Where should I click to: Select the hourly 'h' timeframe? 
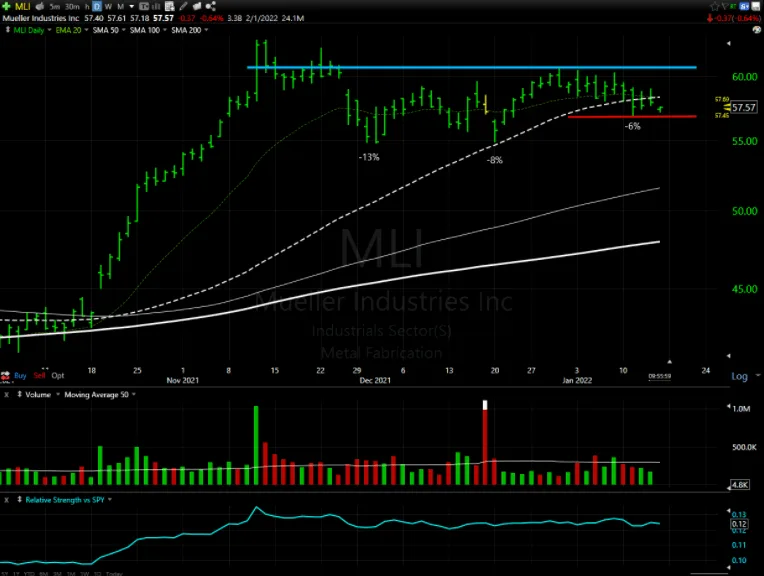click(87, 6)
